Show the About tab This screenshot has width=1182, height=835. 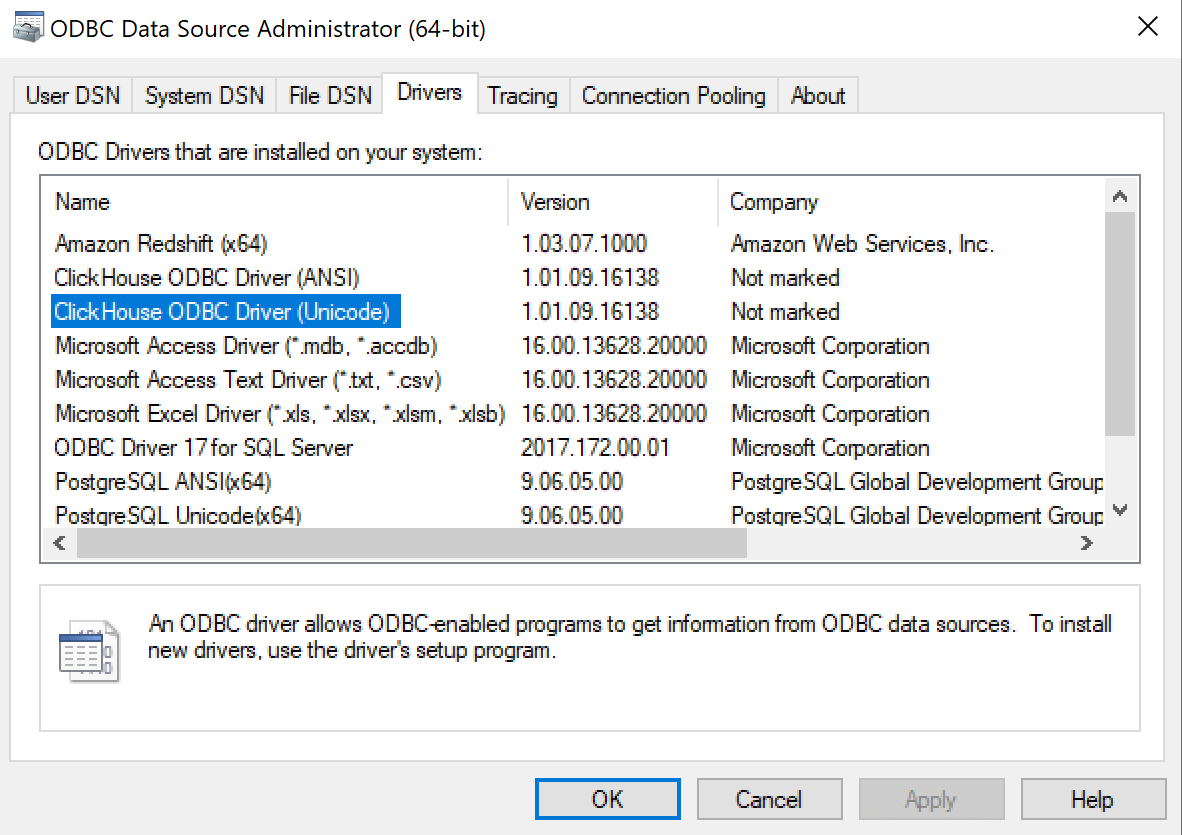[x=818, y=96]
